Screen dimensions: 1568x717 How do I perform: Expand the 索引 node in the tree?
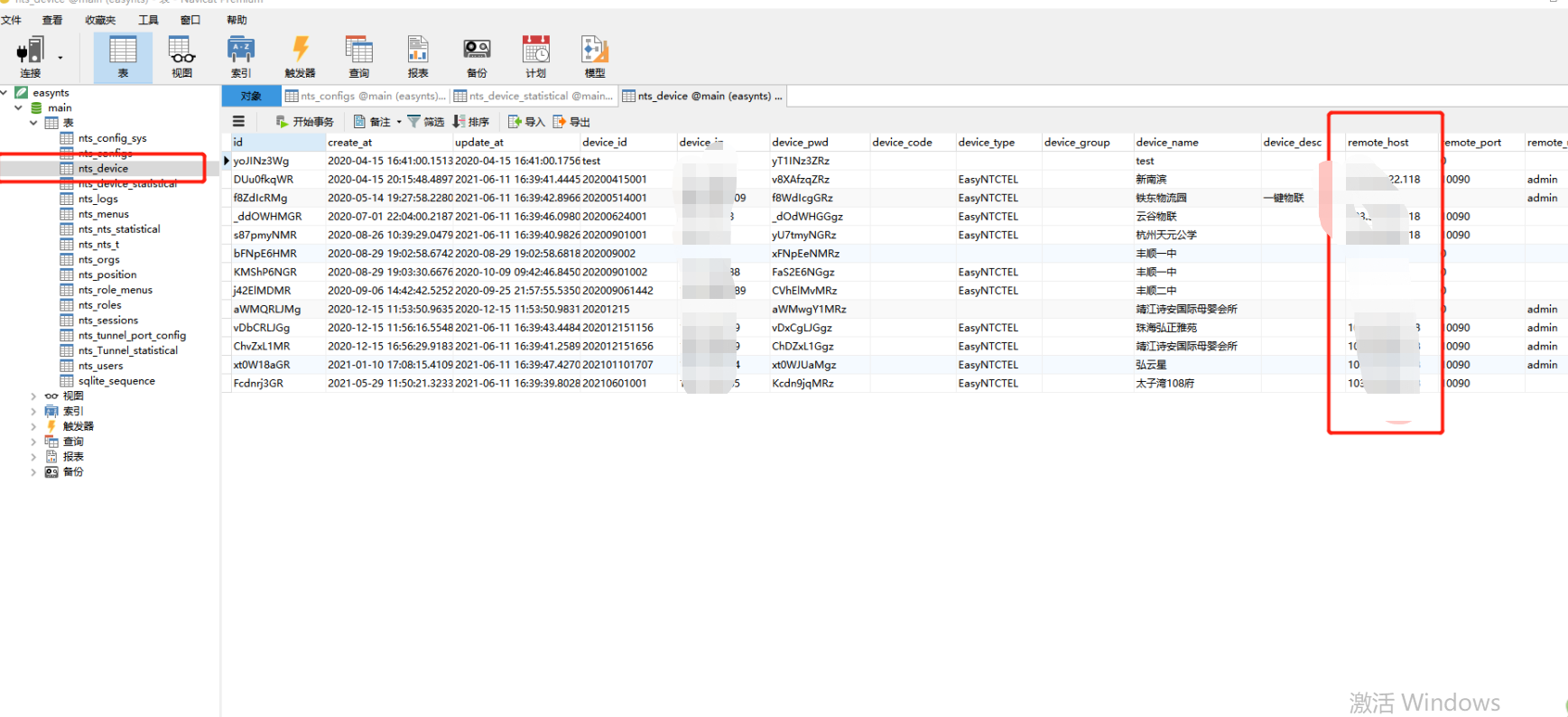tap(33, 411)
